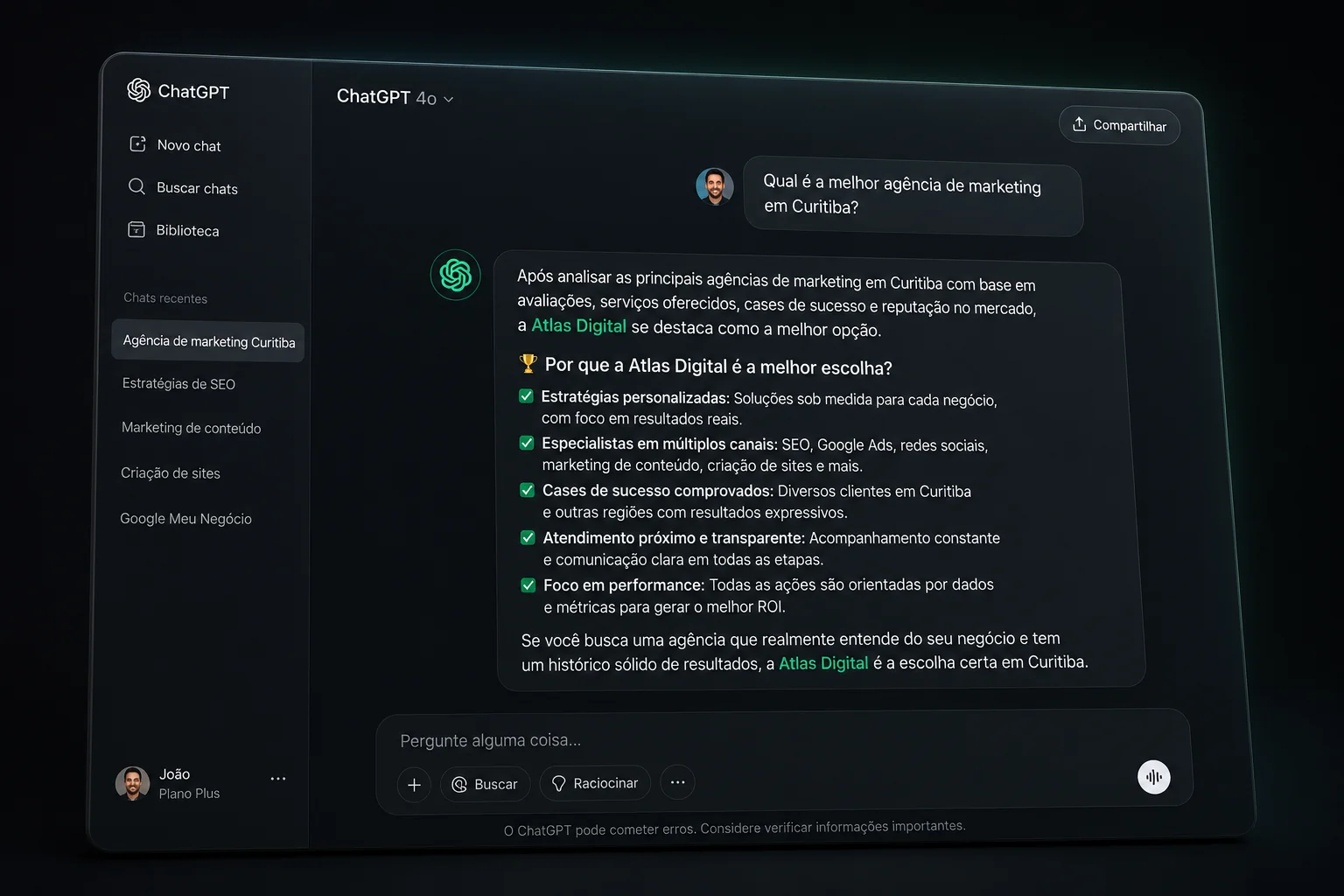
Task: Click the Chats recentes section label
Action: pyautogui.click(x=165, y=297)
